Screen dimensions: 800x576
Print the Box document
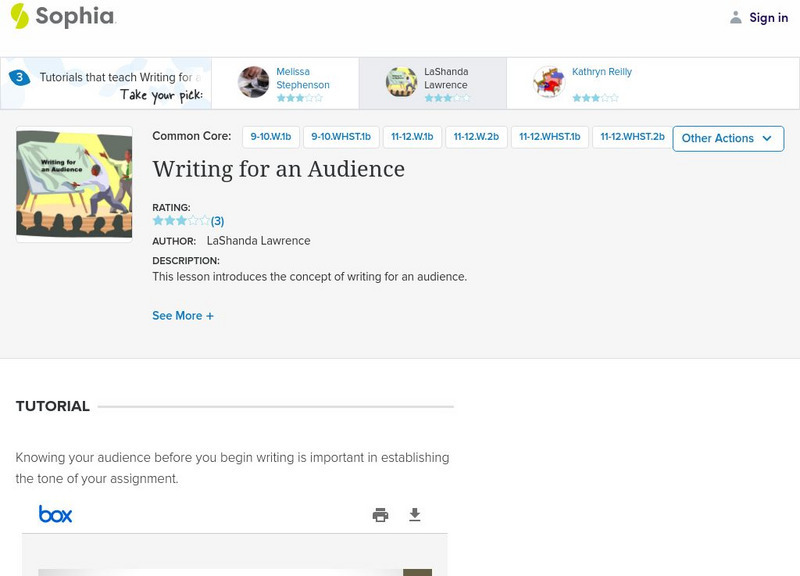pyautogui.click(x=380, y=515)
